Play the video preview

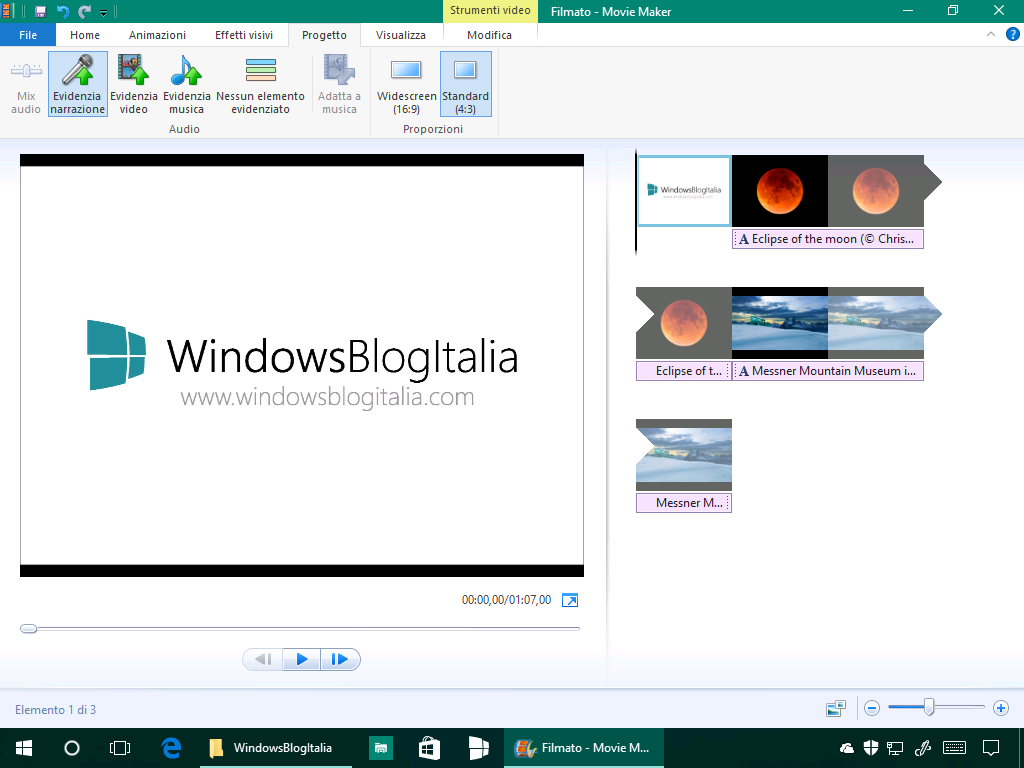coord(302,659)
